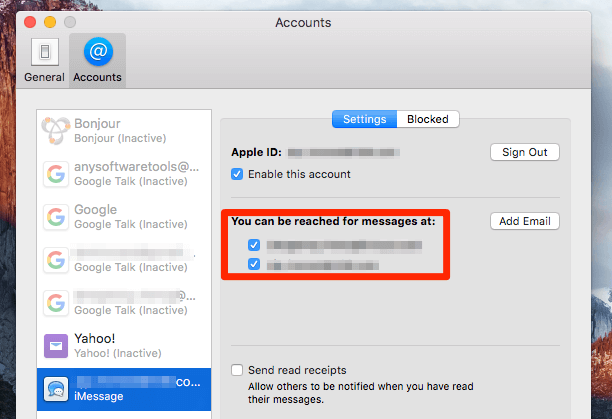
Task: Click the iMessage label in selected row
Action: click(x=99, y=396)
